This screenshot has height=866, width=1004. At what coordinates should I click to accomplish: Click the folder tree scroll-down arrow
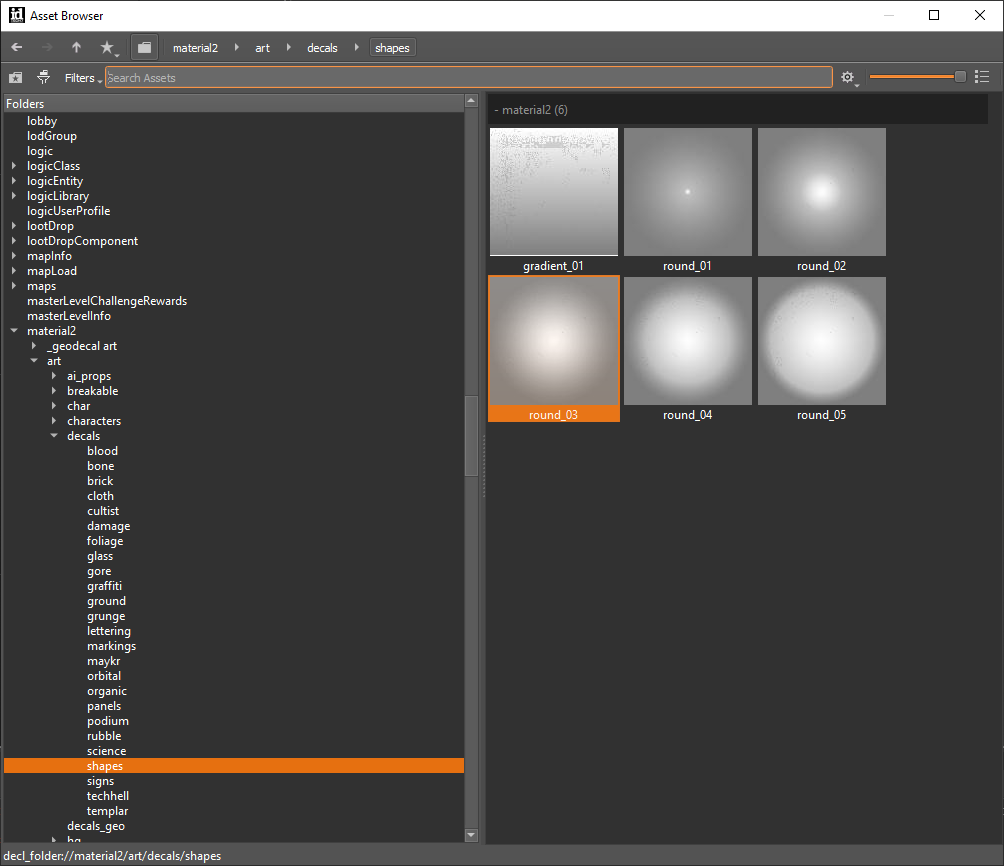tap(471, 835)
